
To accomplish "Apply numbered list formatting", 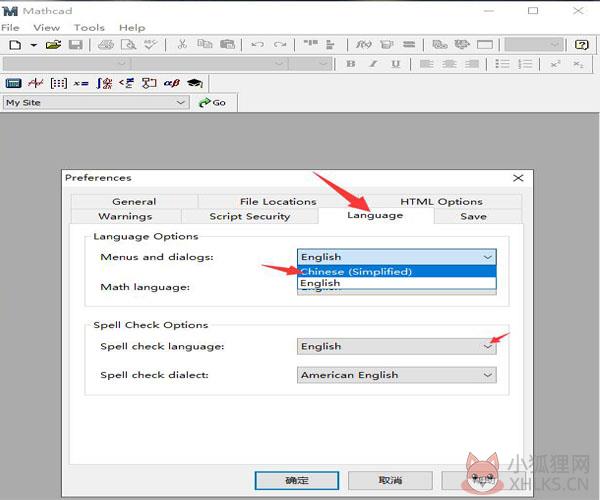I will [x=525, y=64].
